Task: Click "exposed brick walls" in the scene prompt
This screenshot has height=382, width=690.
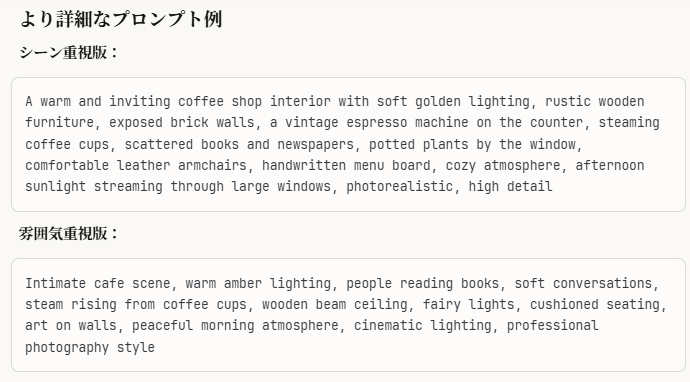Action: pos(182,122)
